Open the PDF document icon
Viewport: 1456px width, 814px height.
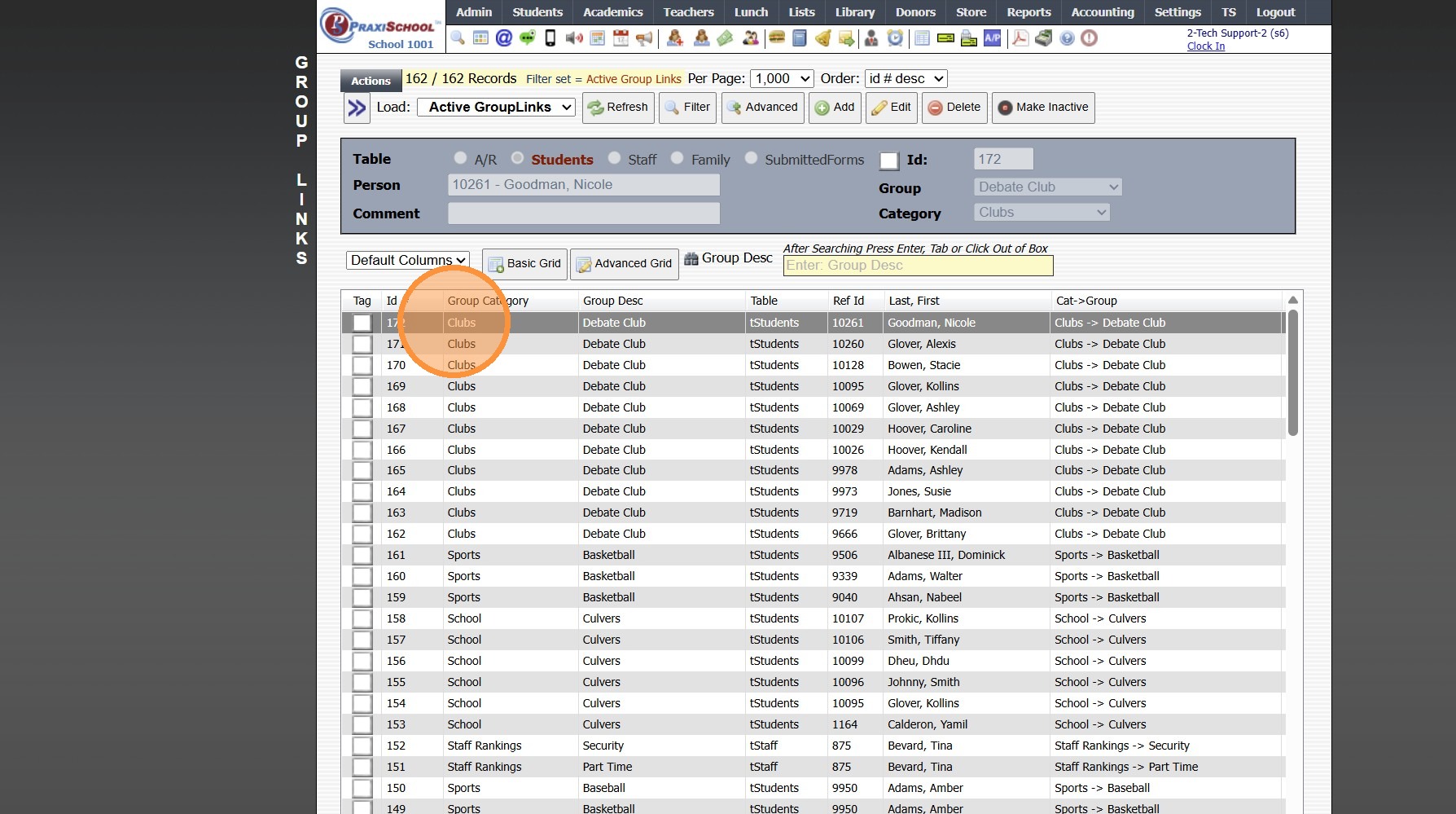click(1020, 38)
